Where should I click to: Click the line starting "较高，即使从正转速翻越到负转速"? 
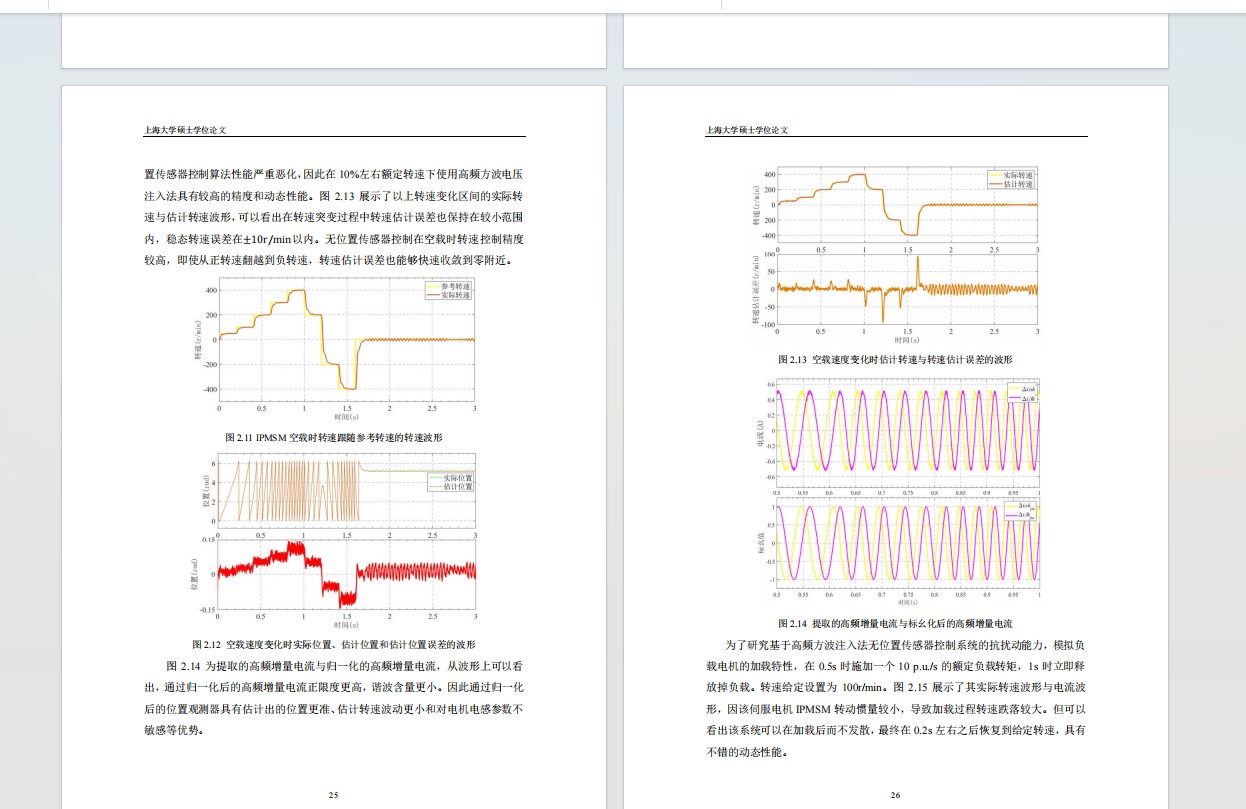328,261
